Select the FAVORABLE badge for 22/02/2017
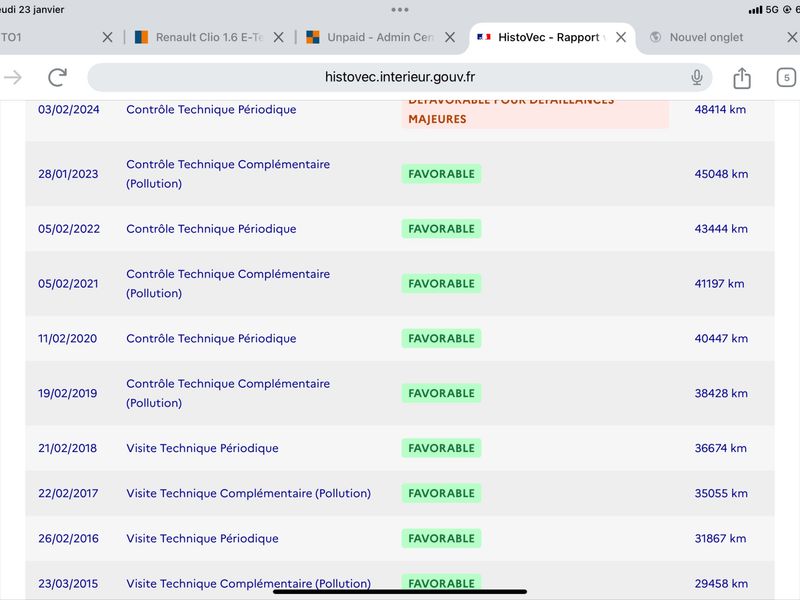The image size is (800, 600). pyautogui.click(x=441, y=493)
